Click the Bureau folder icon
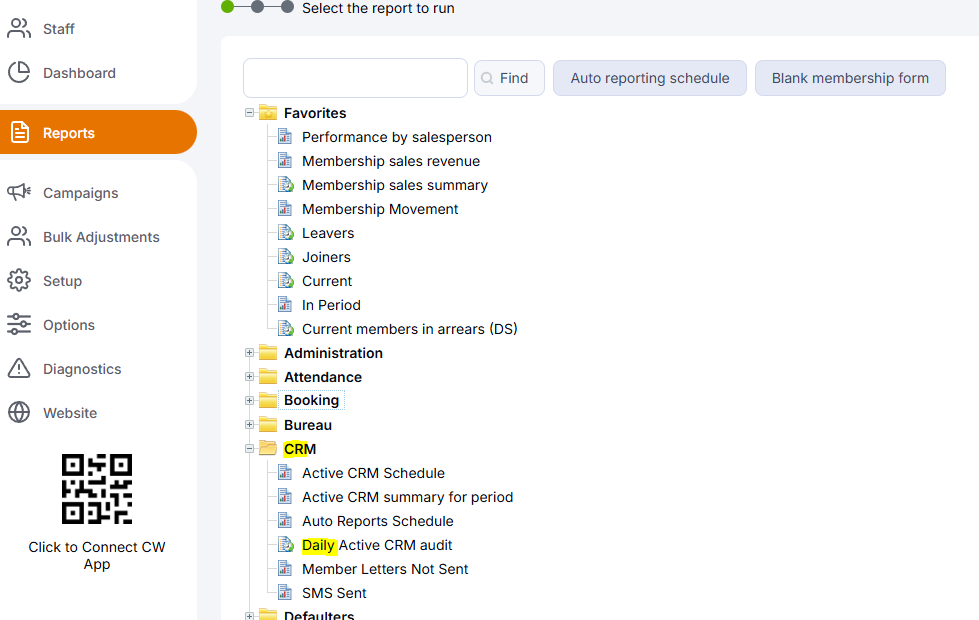 [268, 425]
